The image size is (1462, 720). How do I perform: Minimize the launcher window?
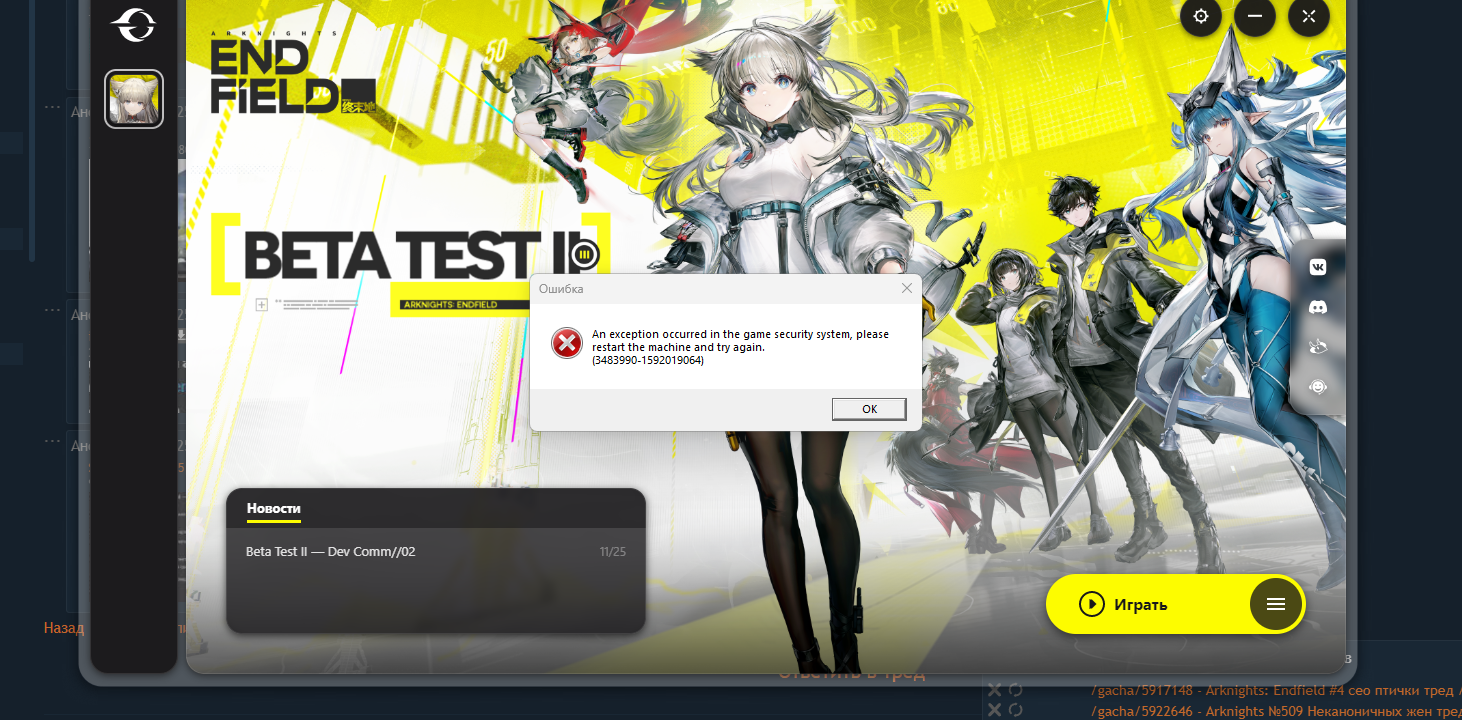pyautogui.click(x=1254, y=16)
